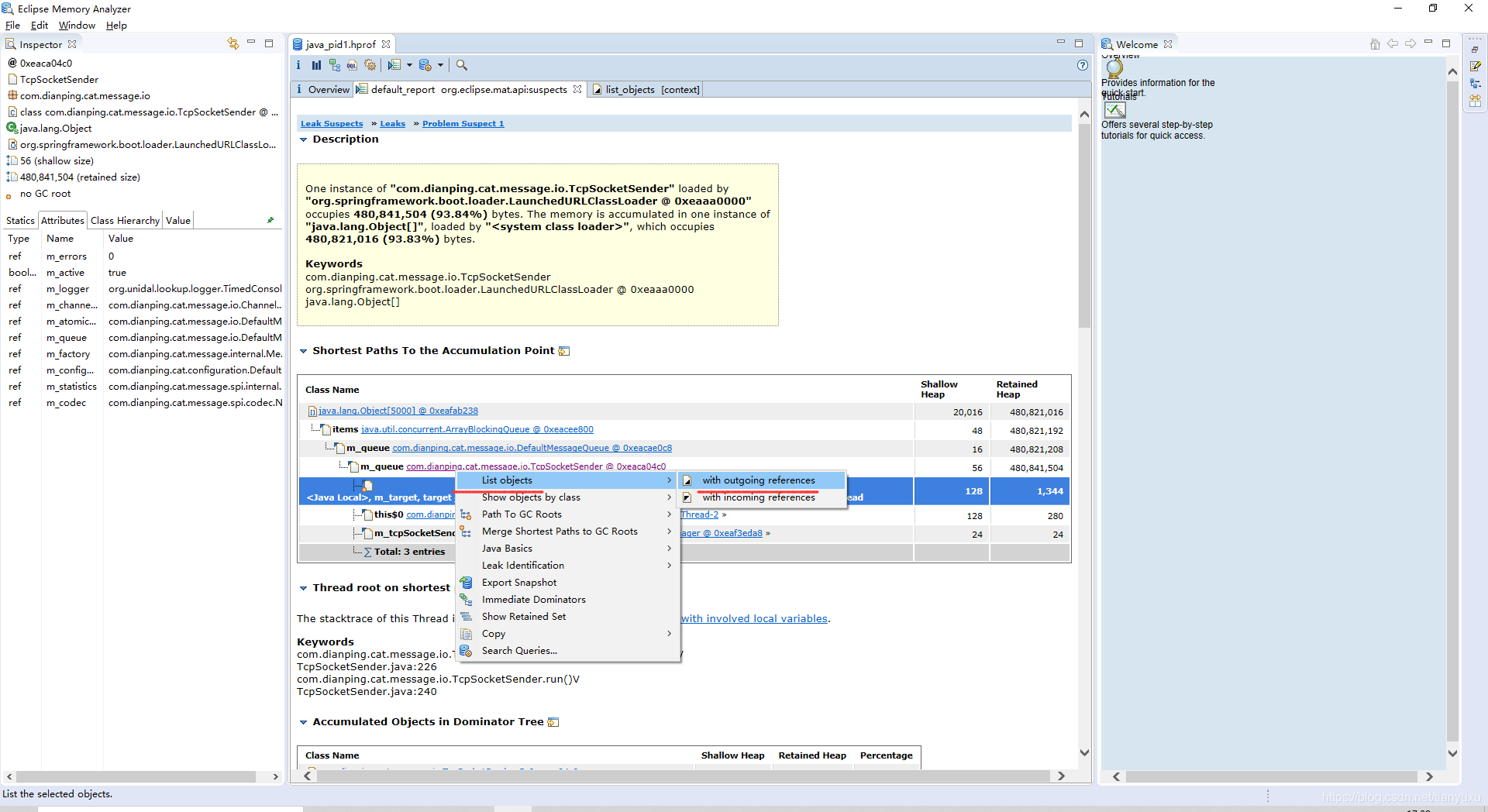Collapse Shortest Paths To the Accumulation Point
Viewport: 1488px width, 812px height.
(x=304, y=351)
